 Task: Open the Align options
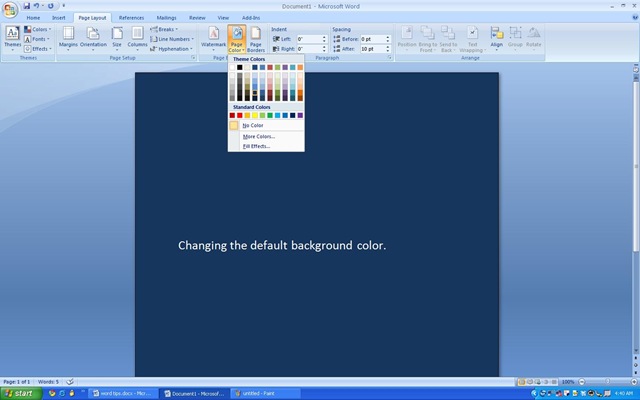496,39
